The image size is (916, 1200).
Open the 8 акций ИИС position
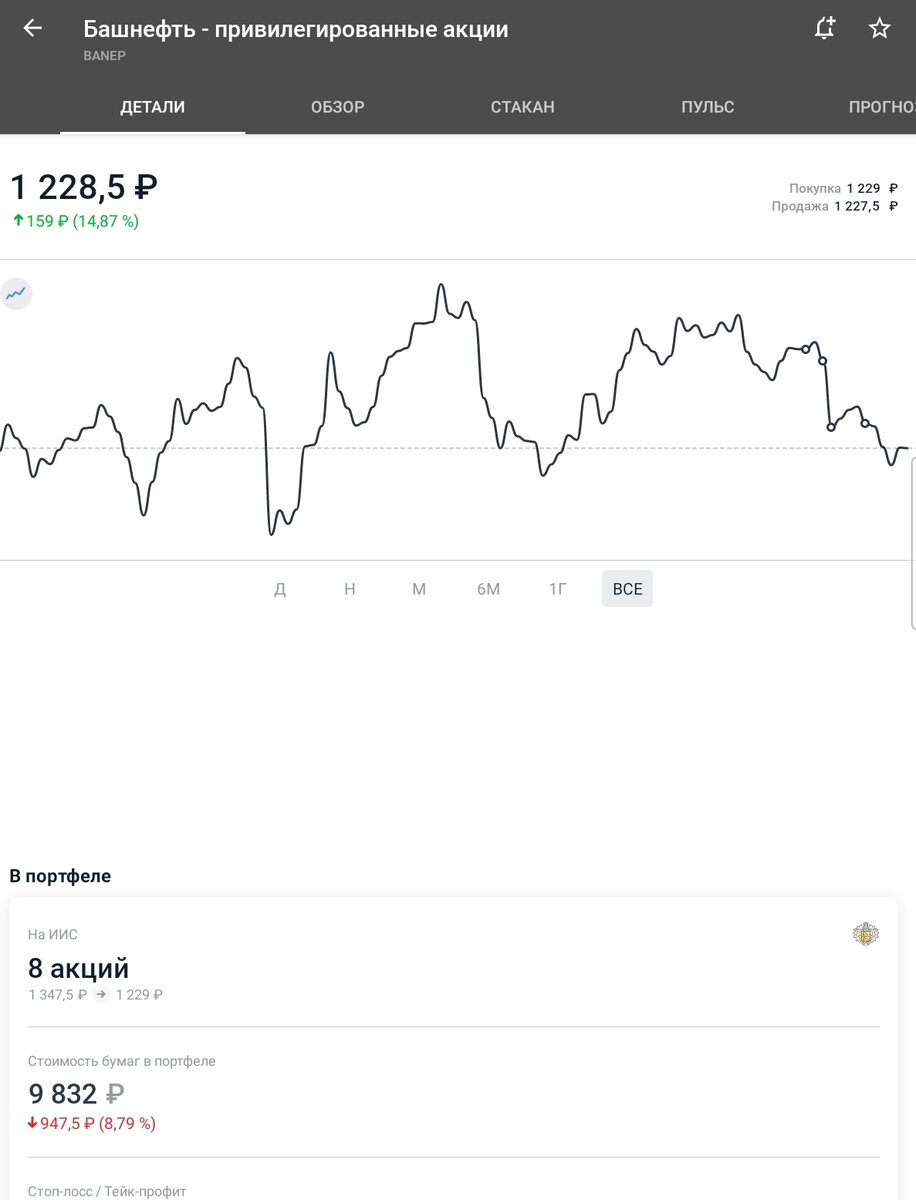tap(79, 968)
